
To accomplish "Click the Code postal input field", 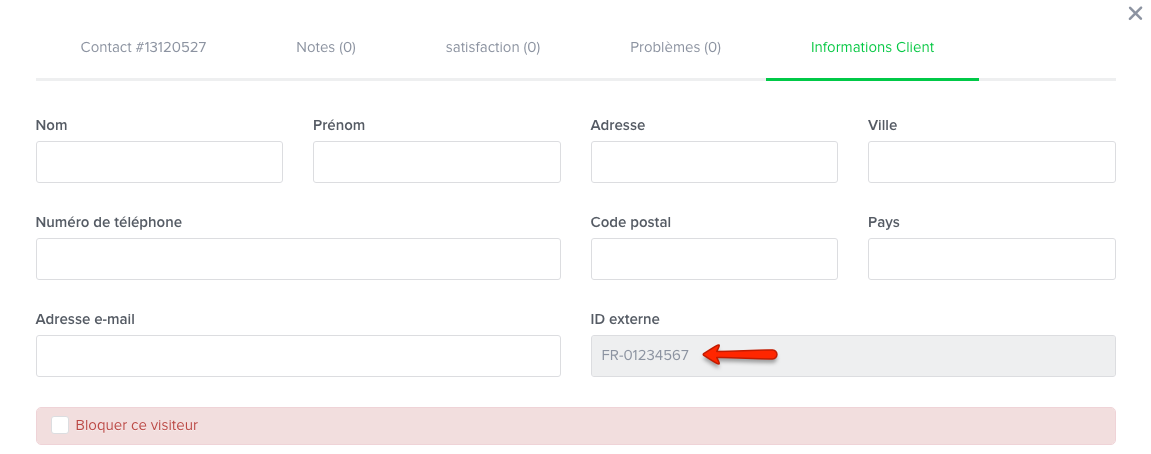I will [714, 259].
